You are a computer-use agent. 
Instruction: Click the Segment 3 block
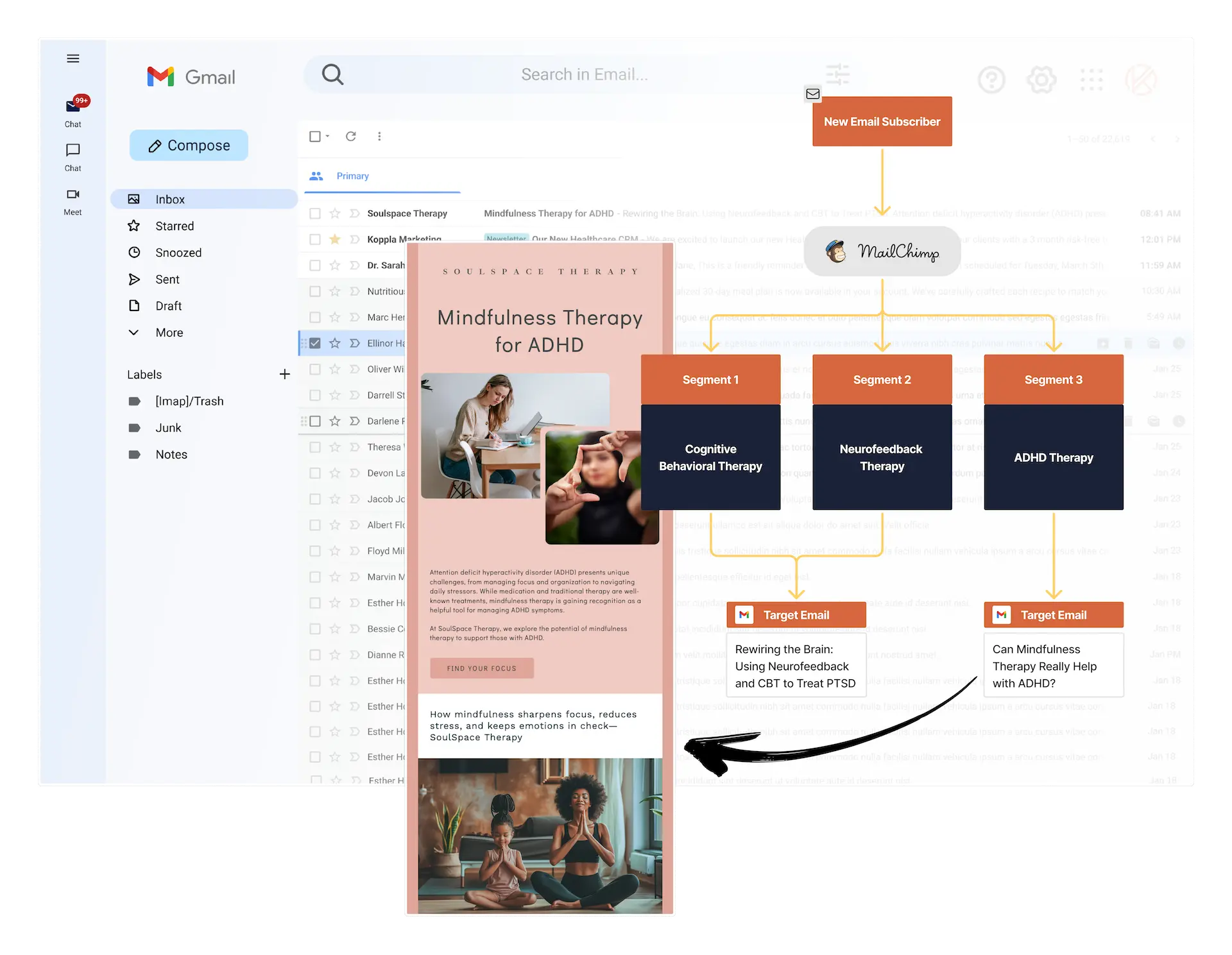pyautogui.click(x=1054, y=380)
